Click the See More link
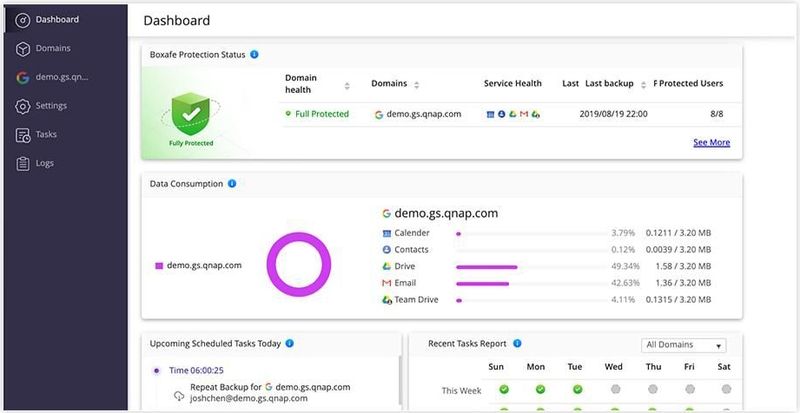Viewport: 800px width, 413px height. [711, 142]
